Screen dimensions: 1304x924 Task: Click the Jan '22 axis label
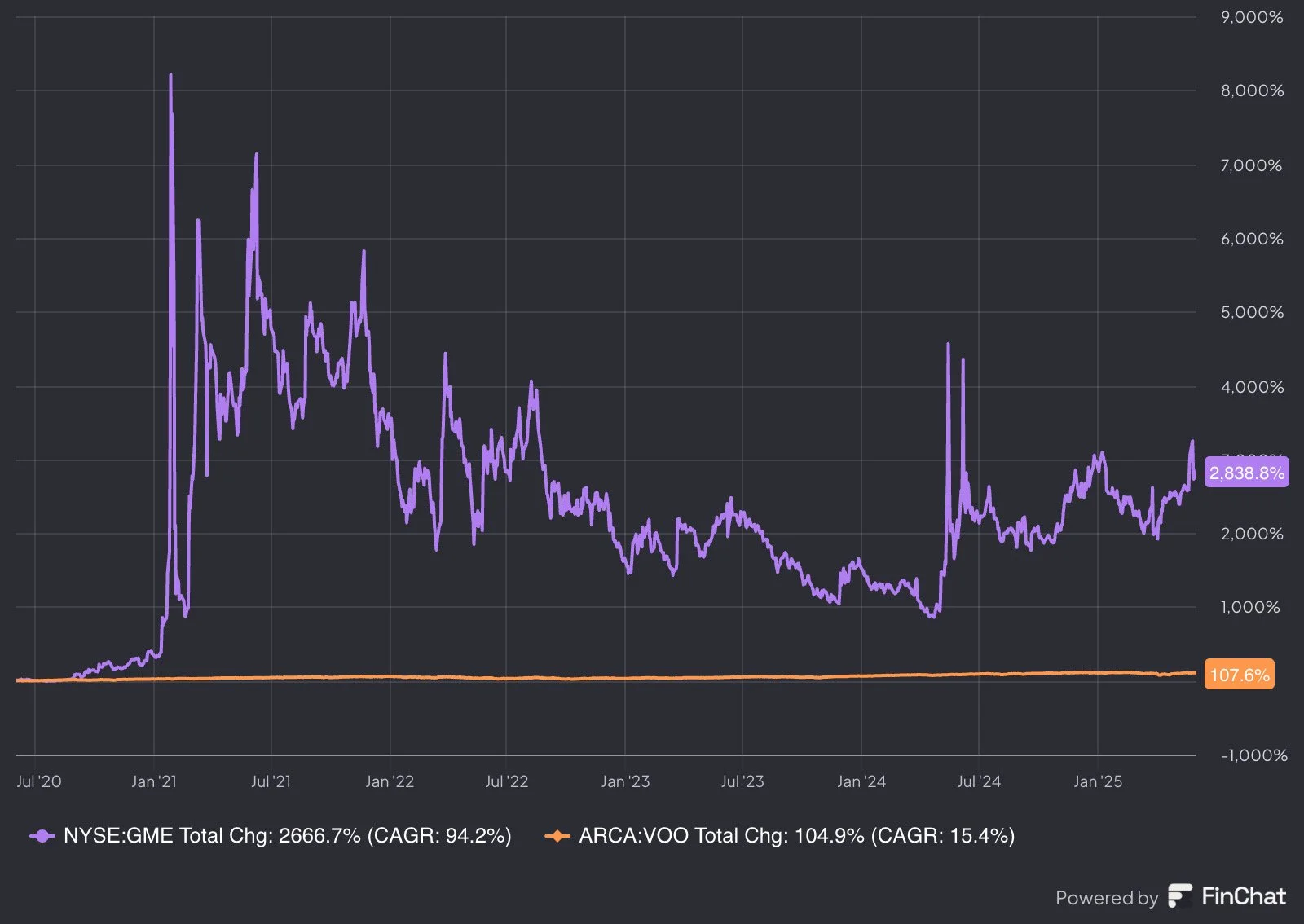point(390,781)
